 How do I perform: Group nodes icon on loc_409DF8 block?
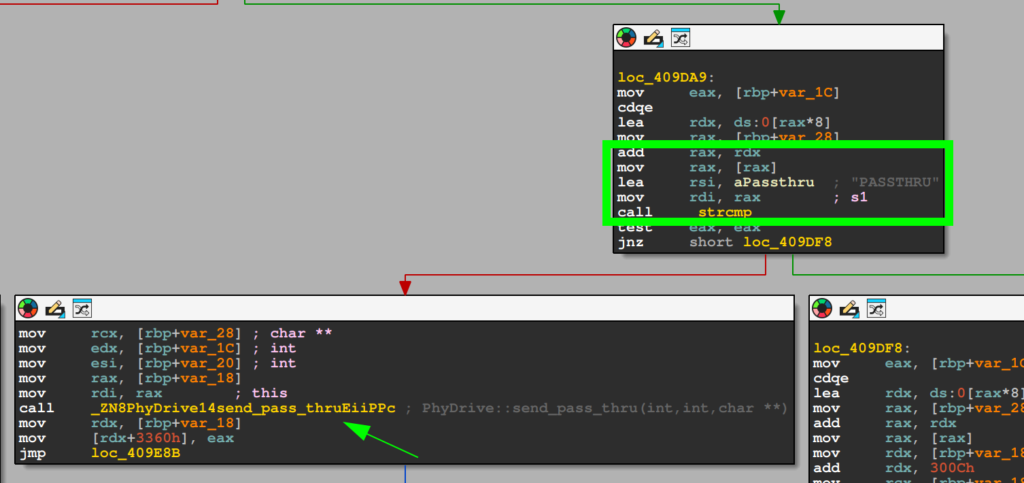[876, 308]
